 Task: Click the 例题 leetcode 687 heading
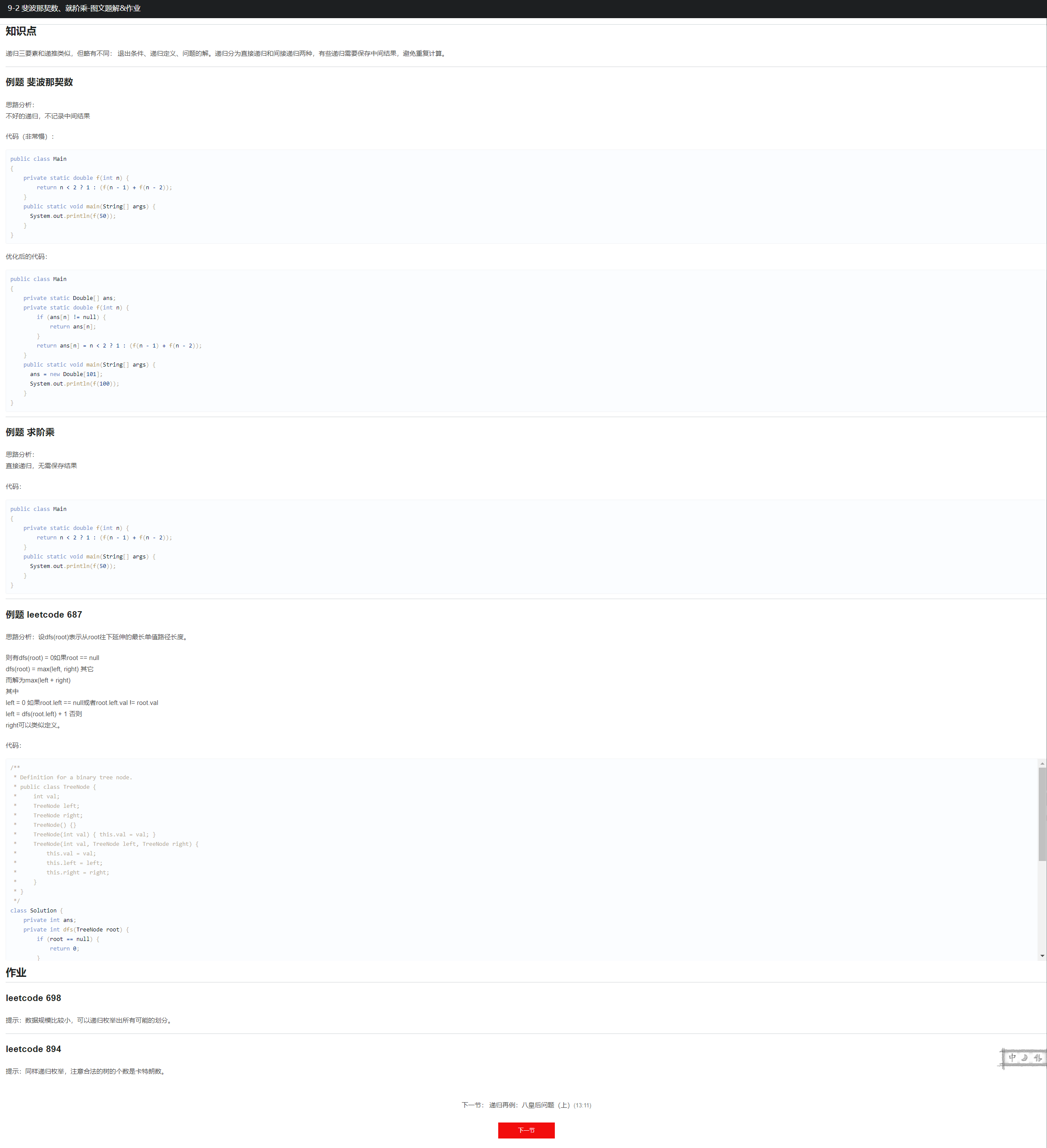click(x=44, y=615)
